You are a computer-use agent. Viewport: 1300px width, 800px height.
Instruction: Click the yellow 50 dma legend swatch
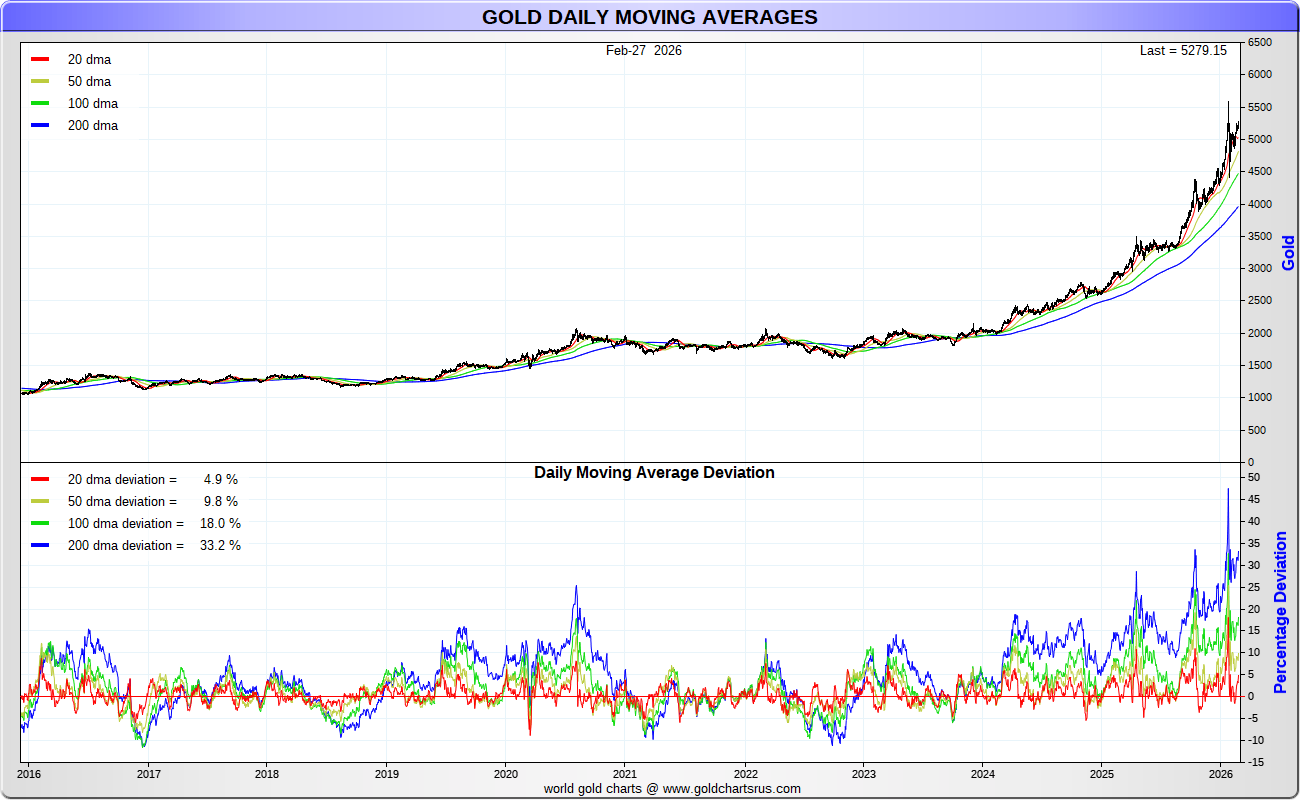[40, 82]
